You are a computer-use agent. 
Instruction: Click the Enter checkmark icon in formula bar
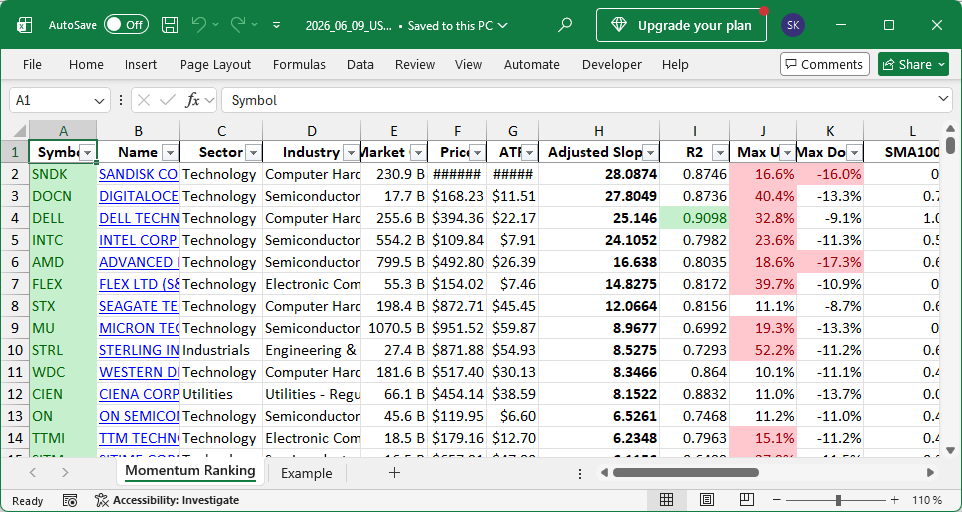pos(167,101)
